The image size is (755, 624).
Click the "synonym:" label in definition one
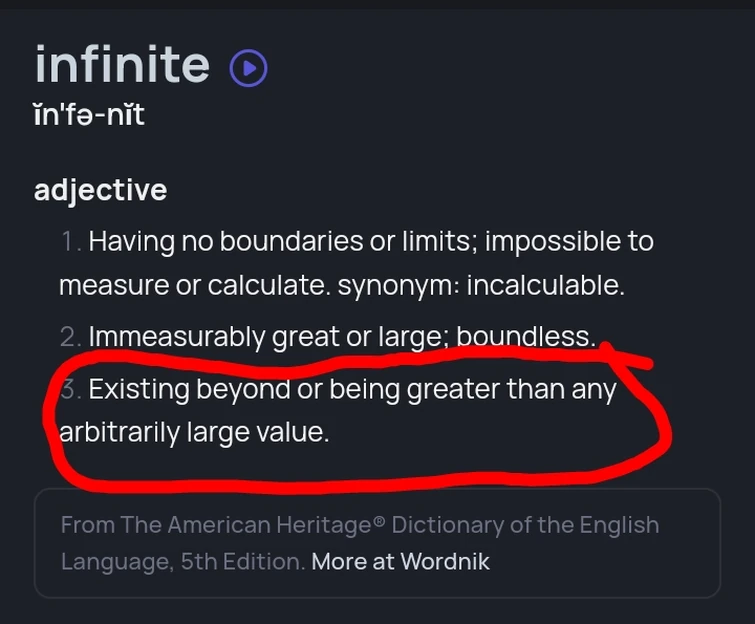pos(398,286)
